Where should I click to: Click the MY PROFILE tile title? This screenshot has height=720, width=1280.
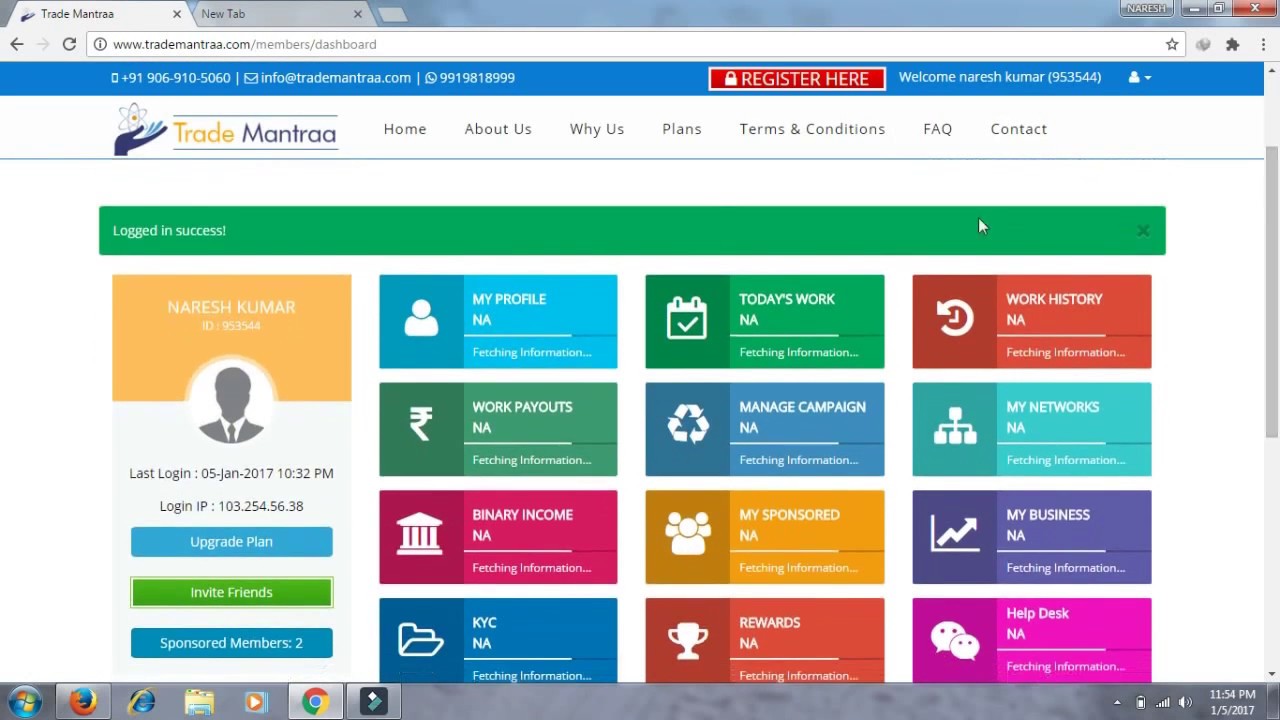tap(509, 299)
